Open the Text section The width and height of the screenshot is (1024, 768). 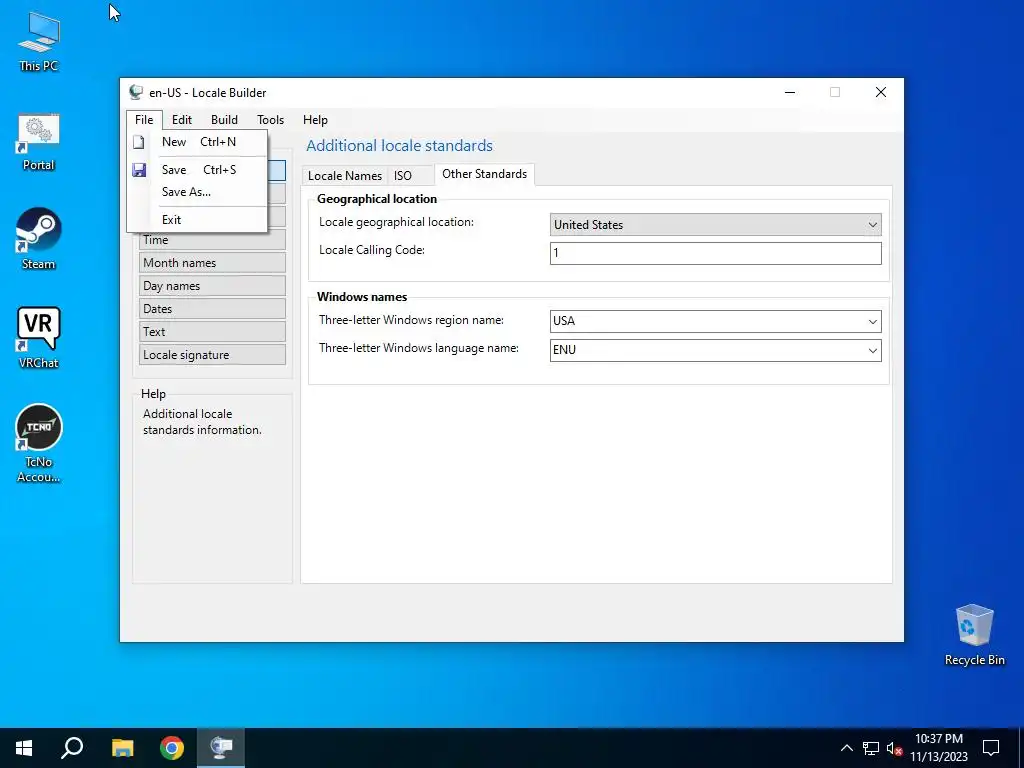212,331
